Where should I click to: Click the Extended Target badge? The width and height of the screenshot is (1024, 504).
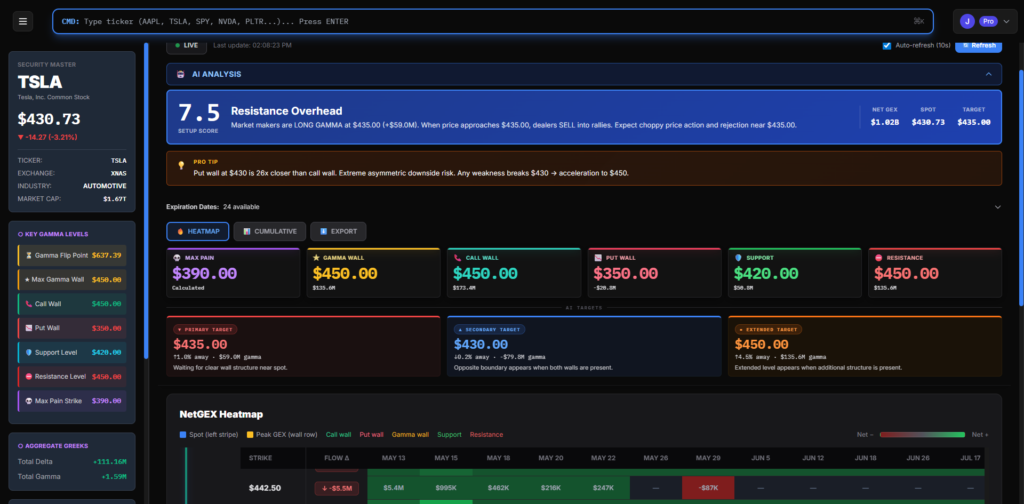769,330
